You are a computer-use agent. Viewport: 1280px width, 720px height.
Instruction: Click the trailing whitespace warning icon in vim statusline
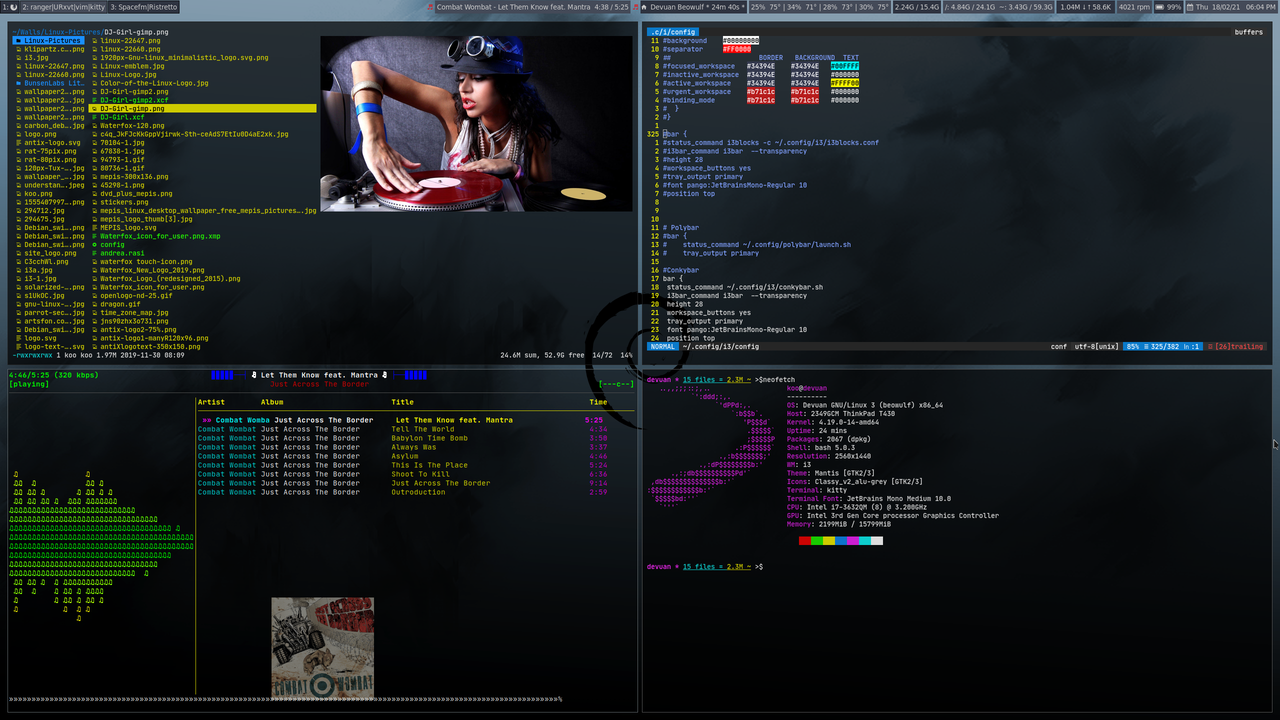tap(1212, 346)
